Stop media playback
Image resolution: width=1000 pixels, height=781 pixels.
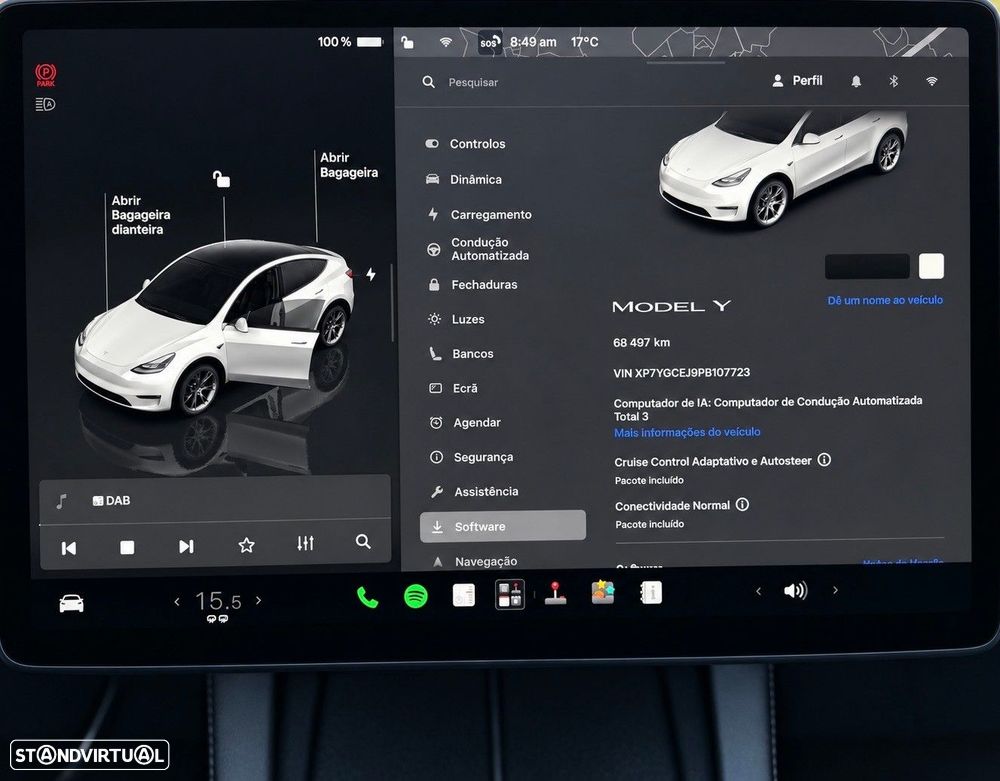[x=127, y=547]
